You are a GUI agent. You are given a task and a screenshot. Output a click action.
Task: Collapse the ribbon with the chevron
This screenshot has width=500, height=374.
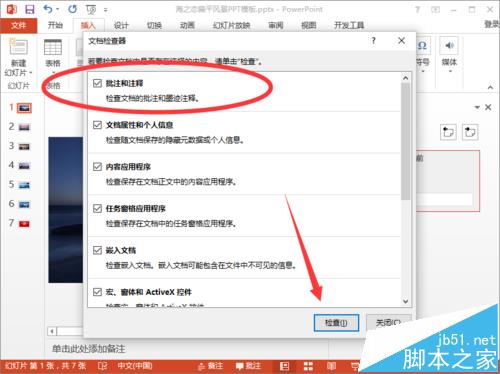pos(490,87)
